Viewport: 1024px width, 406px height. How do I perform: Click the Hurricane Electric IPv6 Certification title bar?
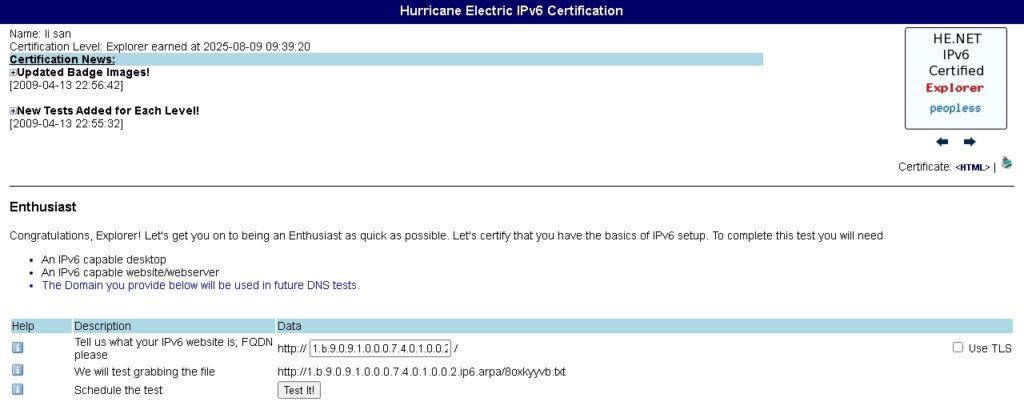511,11
